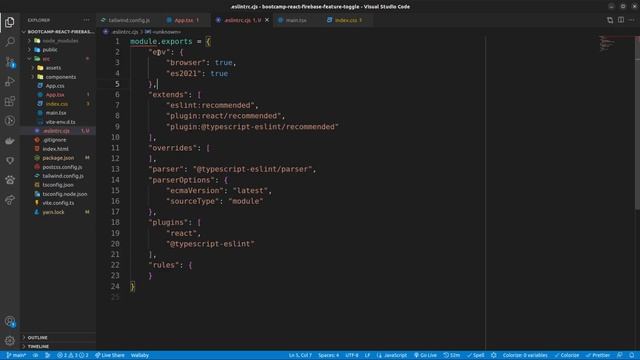Expand the public folder

[x=59, y=50]
